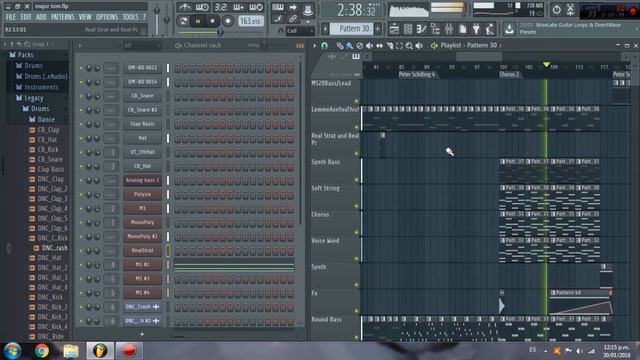Click the Record button

(x=228, y=21)
